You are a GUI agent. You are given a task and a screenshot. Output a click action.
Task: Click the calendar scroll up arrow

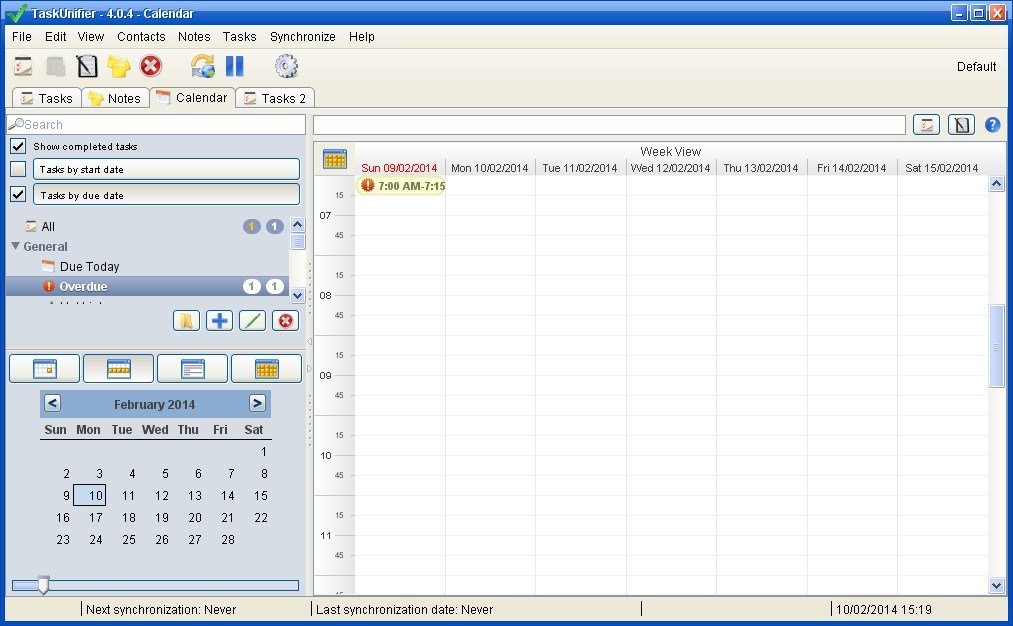coord(996,184)
